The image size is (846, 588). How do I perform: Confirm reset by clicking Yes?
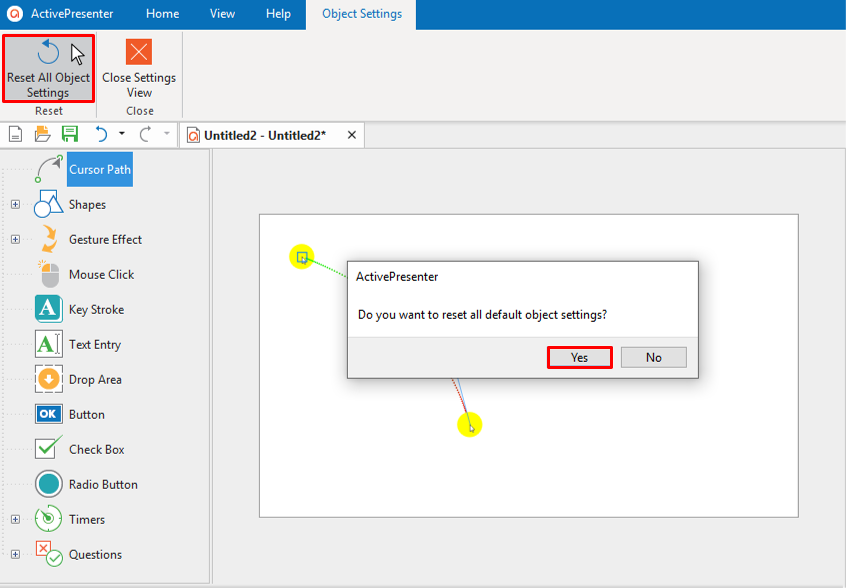pos(580,357)
